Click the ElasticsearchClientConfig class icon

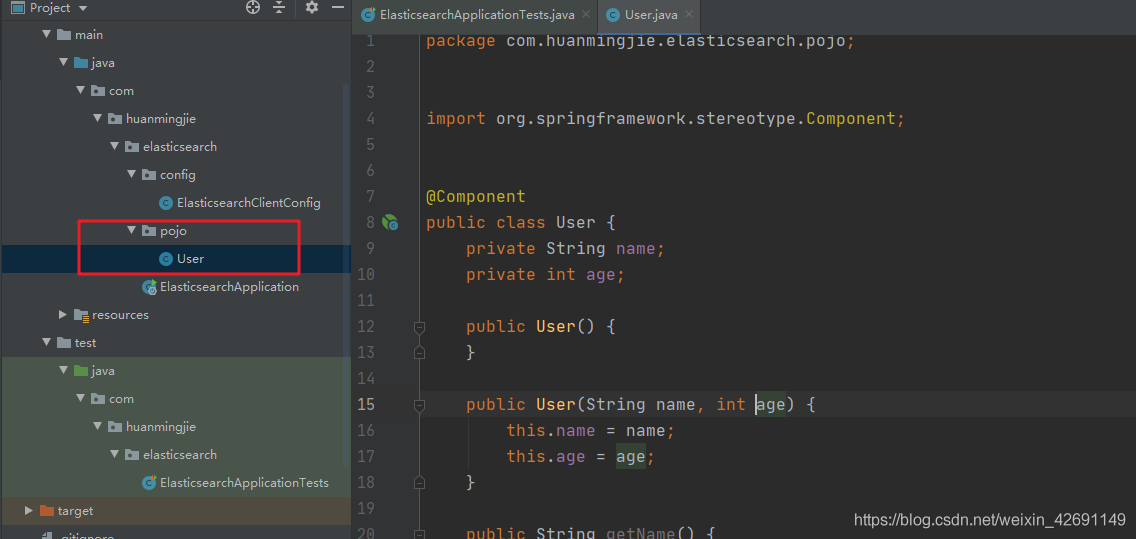point(166,203)
